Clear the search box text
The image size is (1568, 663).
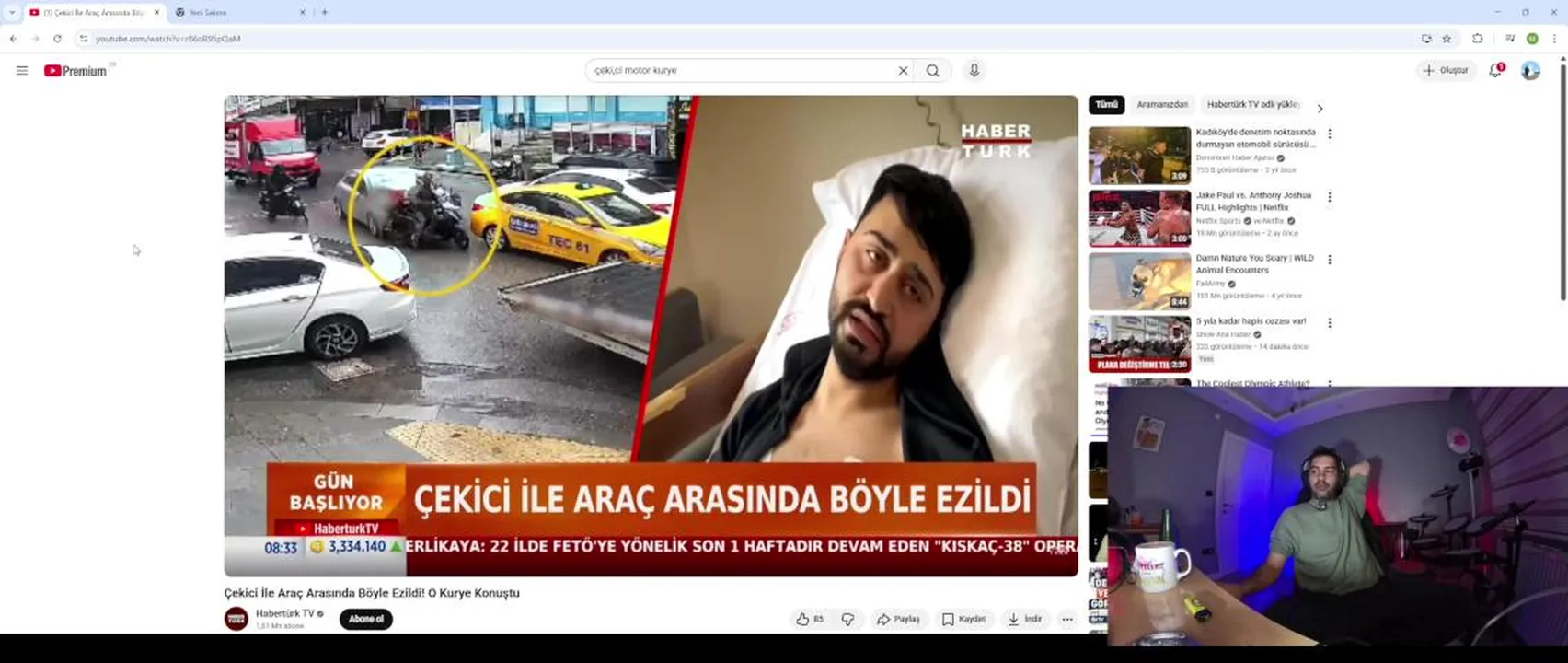(x=903, y=71)
